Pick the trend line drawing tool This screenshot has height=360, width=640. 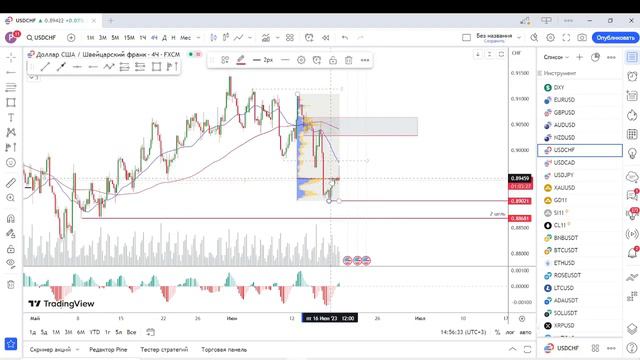(45, 67)
